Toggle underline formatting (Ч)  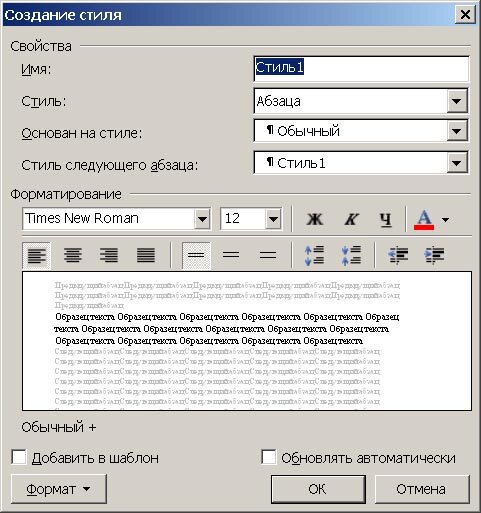pos(386,219)
